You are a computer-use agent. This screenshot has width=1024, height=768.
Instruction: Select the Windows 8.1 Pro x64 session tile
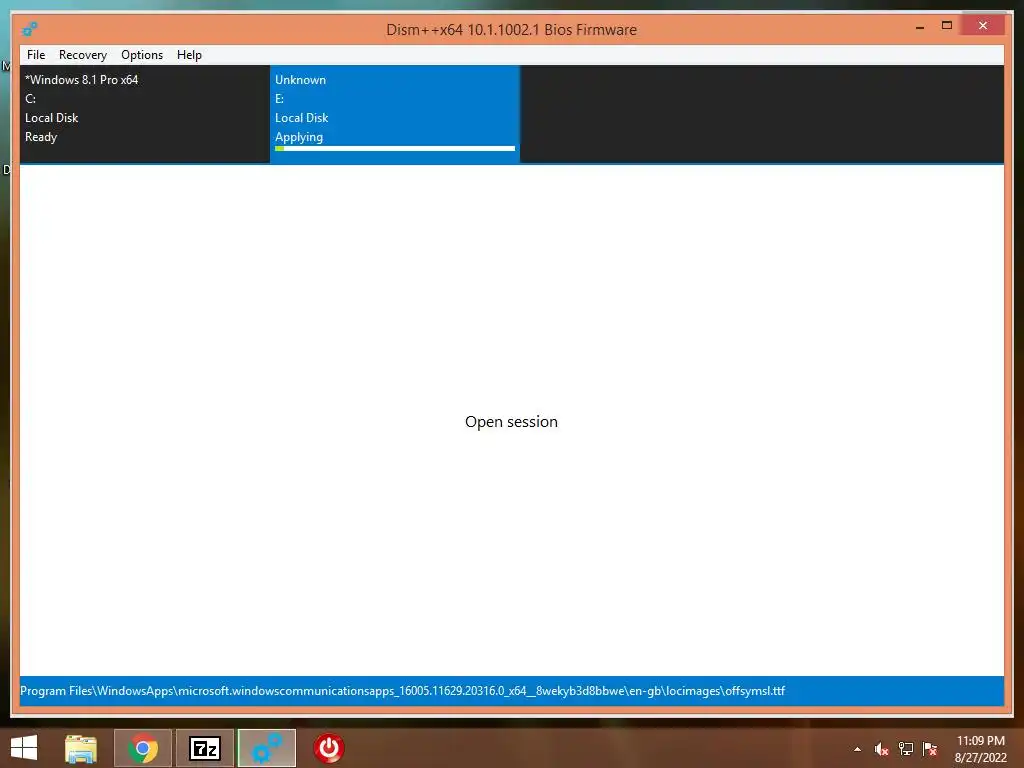(144, 114)
